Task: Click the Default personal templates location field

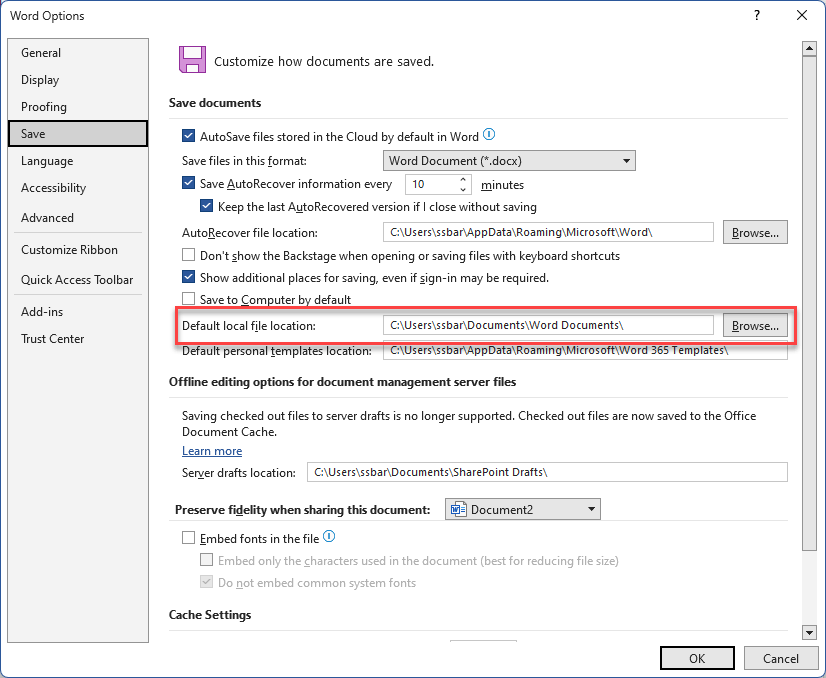Action: pos(585,350)
